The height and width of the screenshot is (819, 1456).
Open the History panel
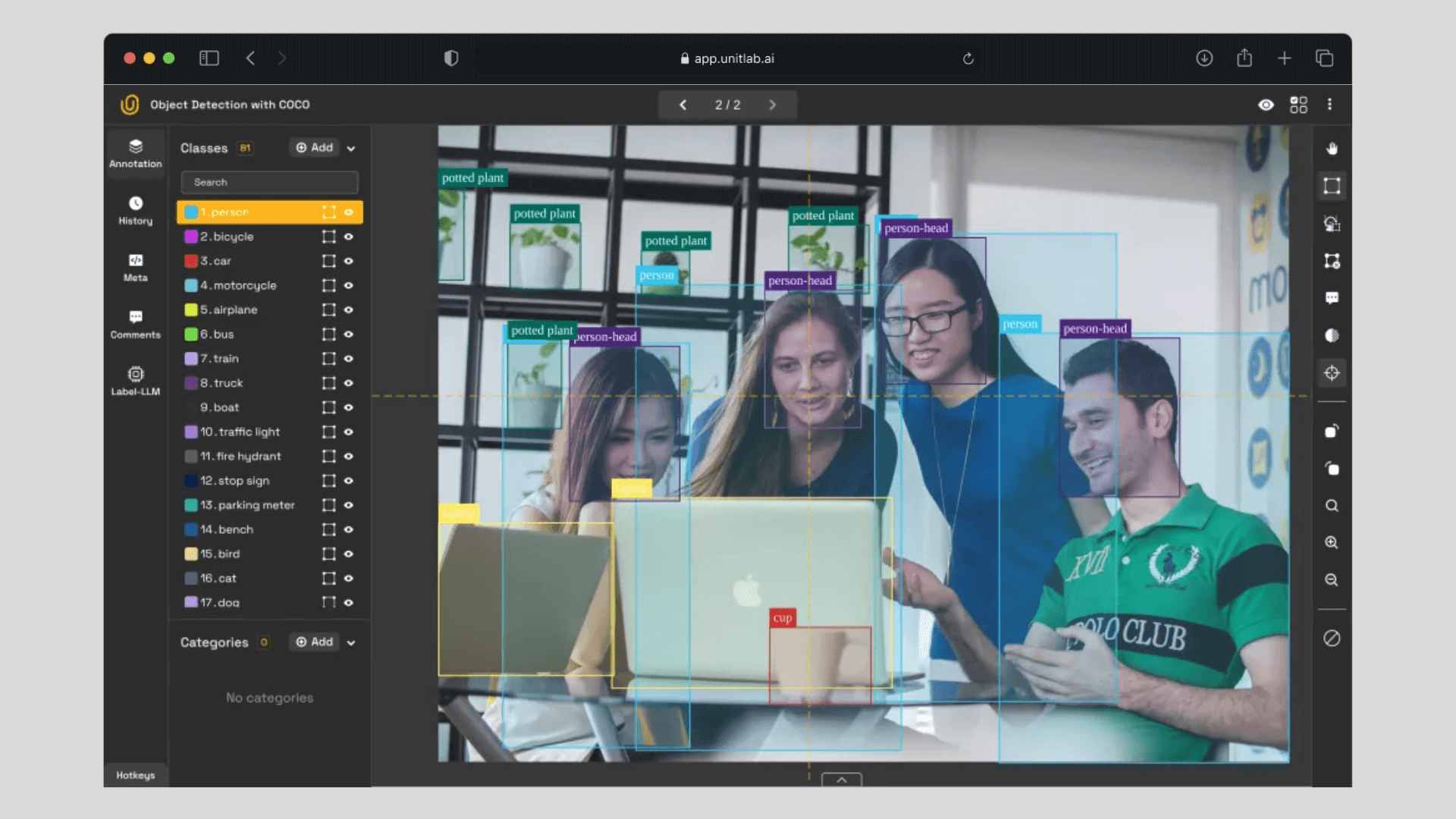[x=135, y=210]
